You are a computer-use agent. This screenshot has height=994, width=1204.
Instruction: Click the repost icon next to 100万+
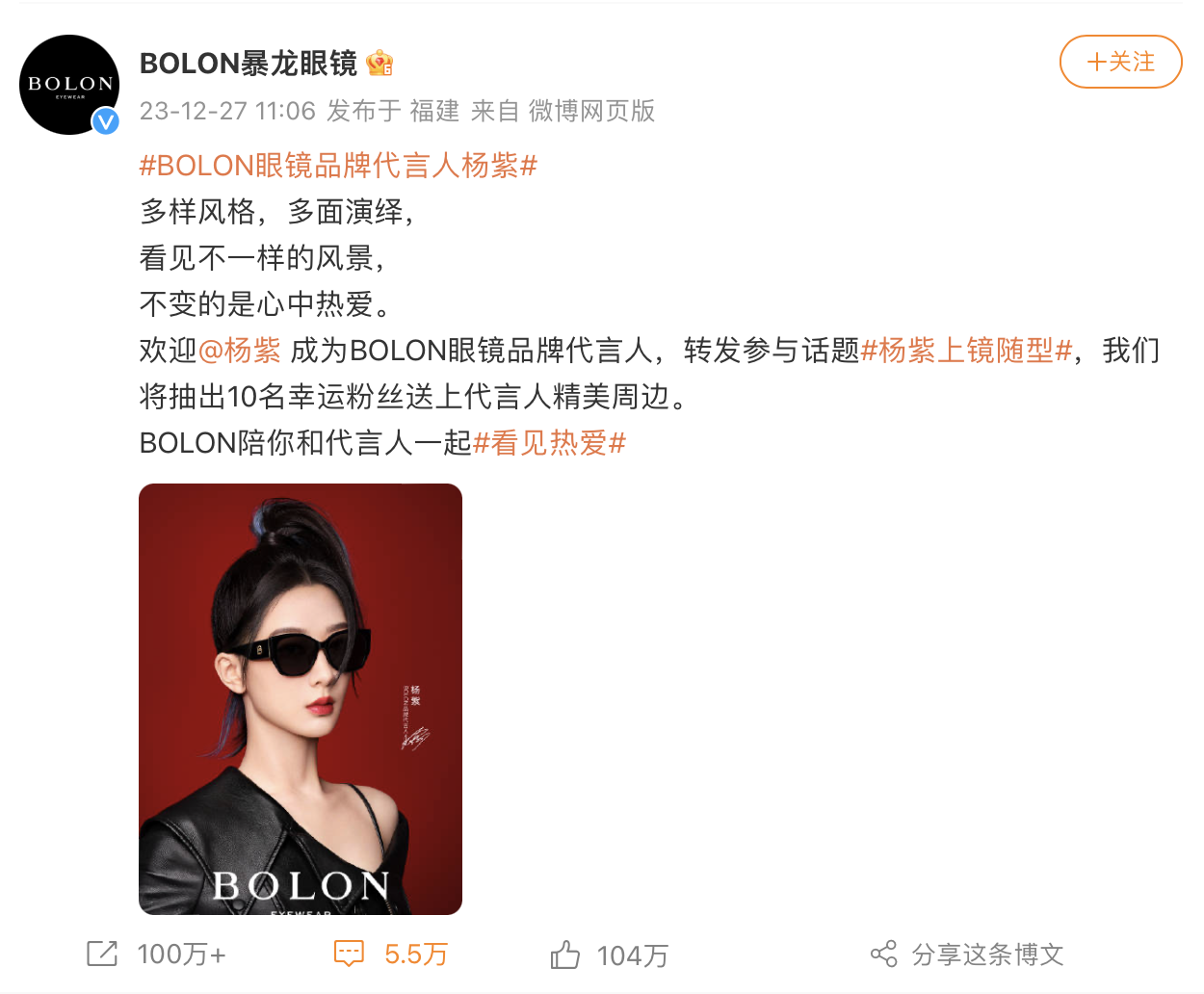[101, 954]
